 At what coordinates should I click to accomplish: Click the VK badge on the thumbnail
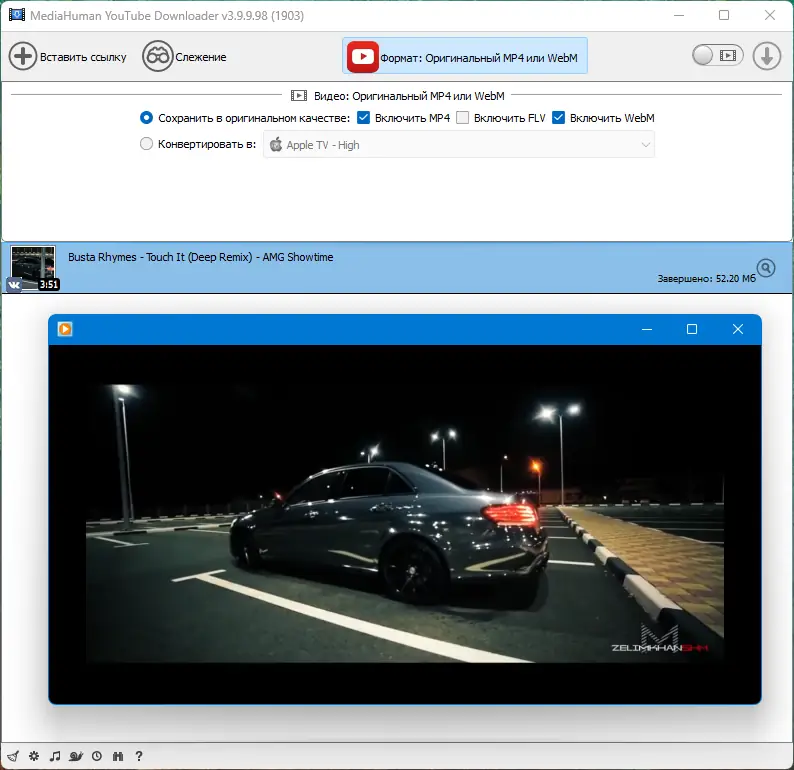coord(14,285)
